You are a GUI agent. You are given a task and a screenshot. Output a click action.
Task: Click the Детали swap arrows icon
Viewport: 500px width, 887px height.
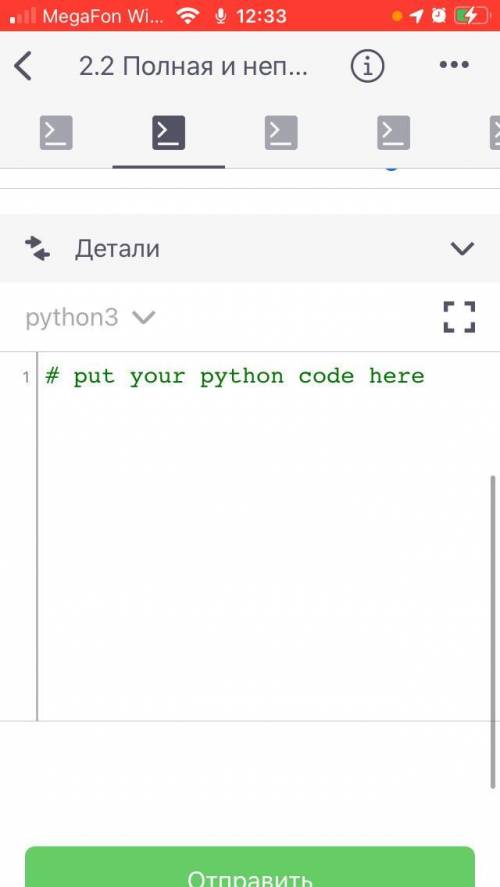coord(37,248)
